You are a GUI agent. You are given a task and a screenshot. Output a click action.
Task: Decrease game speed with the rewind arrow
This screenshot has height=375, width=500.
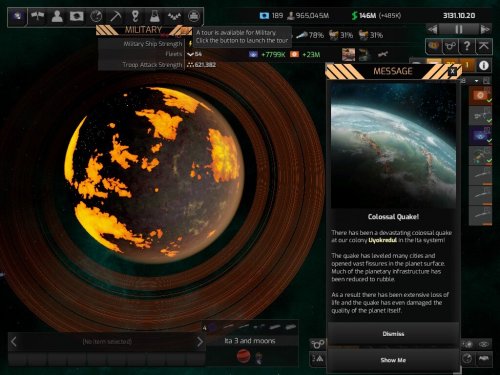433,30
